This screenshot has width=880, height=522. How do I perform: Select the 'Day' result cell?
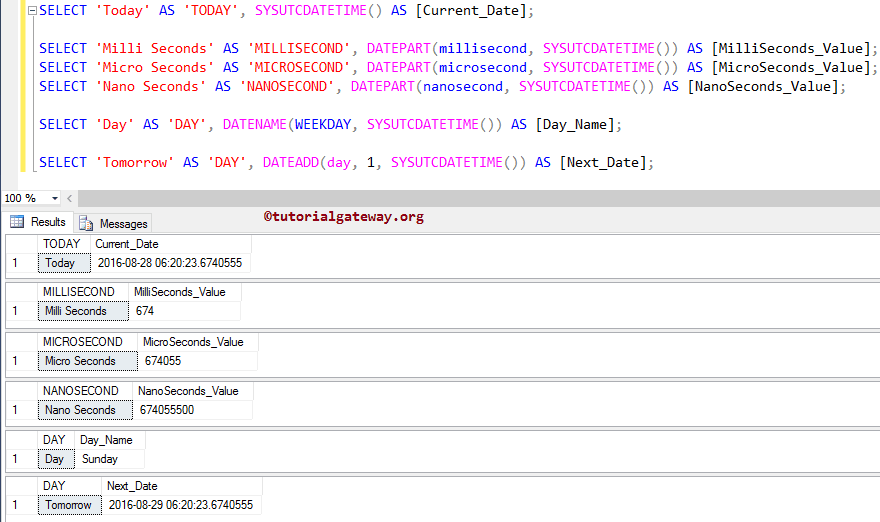[56, 459]
